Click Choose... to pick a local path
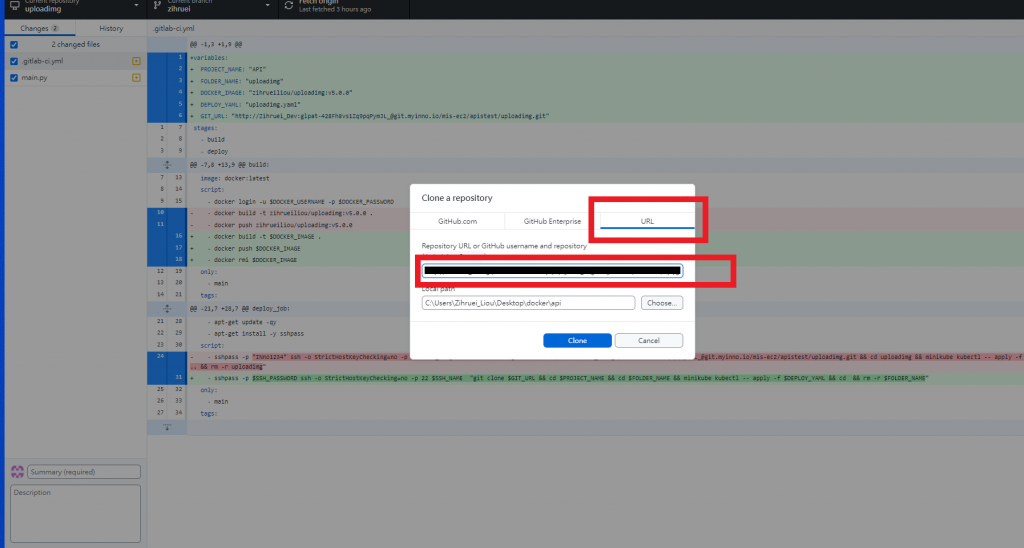The height and width of the screenshot is (548, 1024). [x=662, y=303]
